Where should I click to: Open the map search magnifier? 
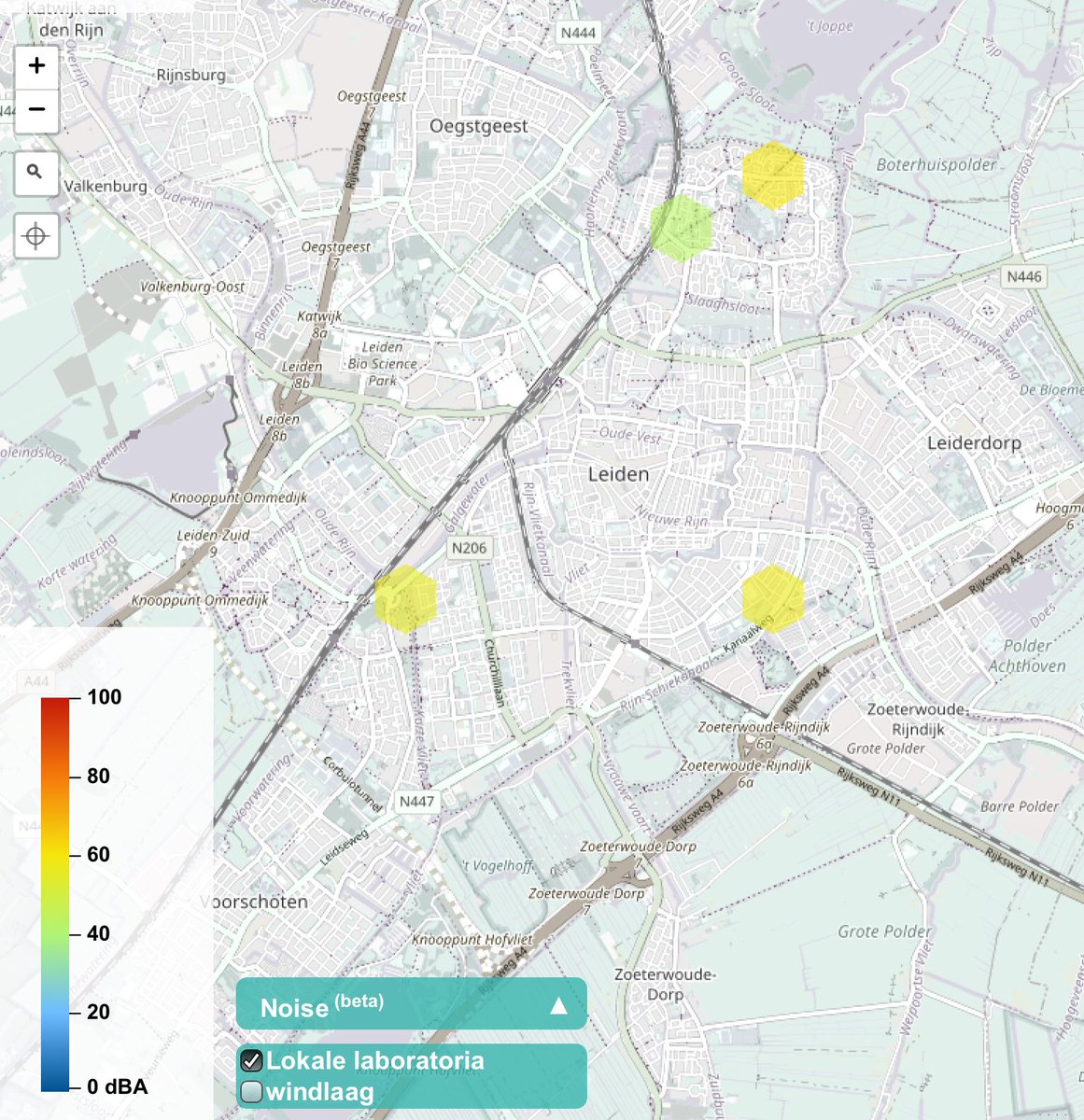pos(36,173)
